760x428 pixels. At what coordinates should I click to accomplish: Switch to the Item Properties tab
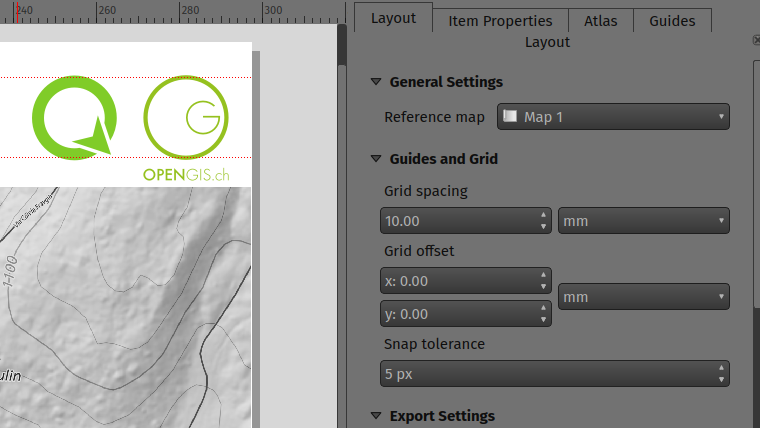click(x=500, y=20)
